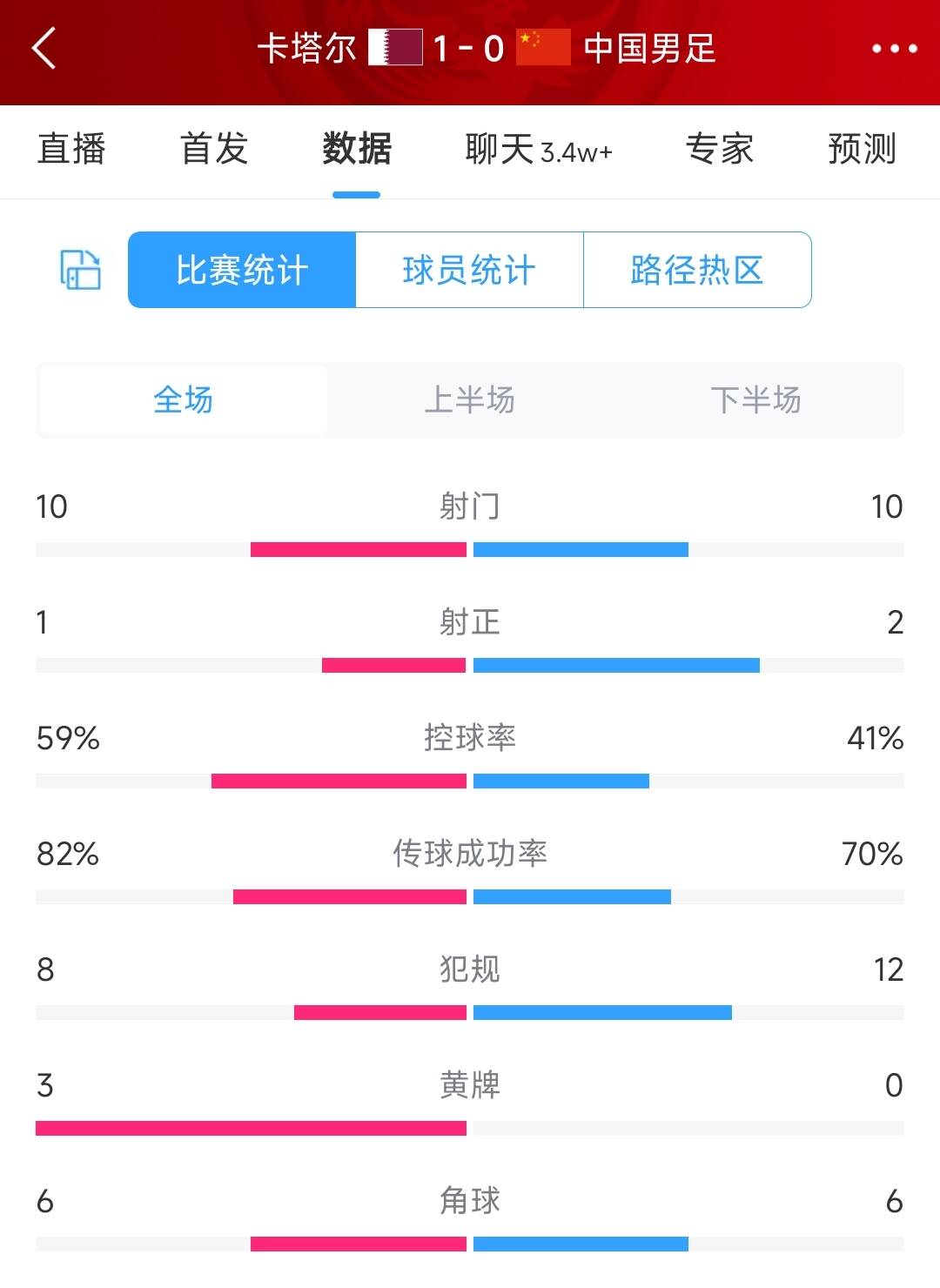Tap the back arrow icon
This screenshot has height=1288, width=940.
[x=44, y=48]
